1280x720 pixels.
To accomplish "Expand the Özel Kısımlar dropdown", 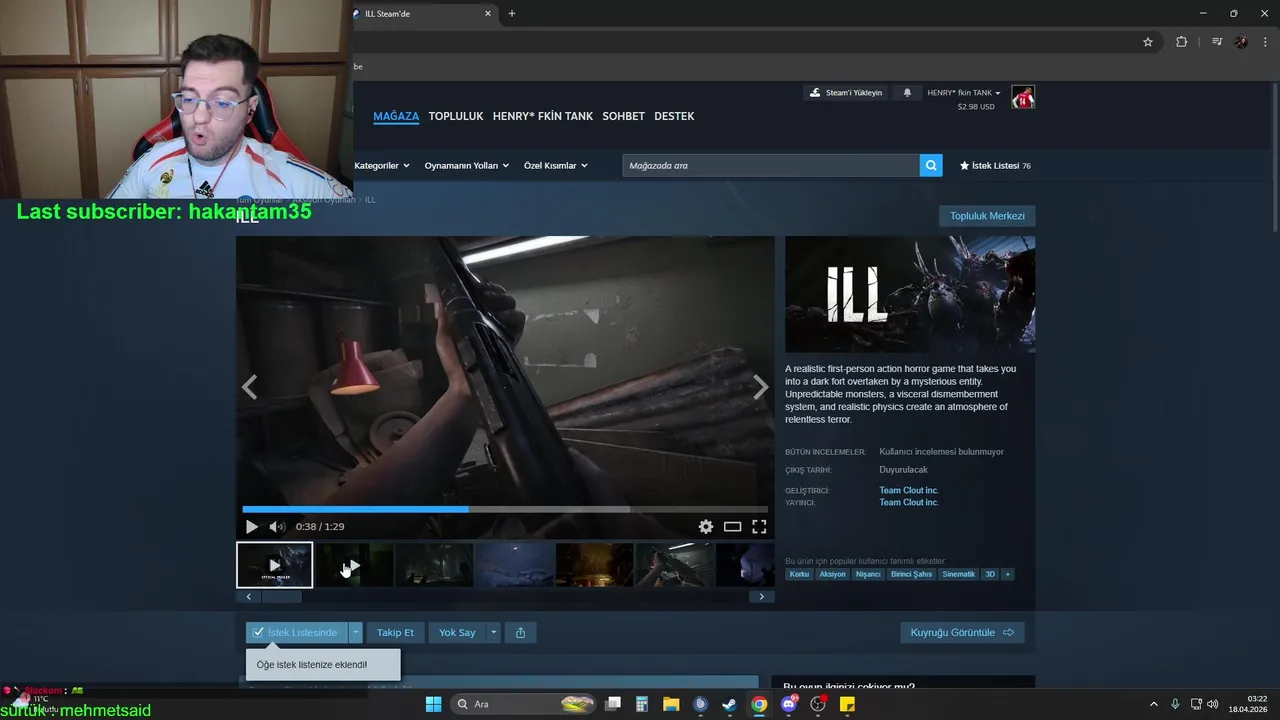I will coord(556,166).
